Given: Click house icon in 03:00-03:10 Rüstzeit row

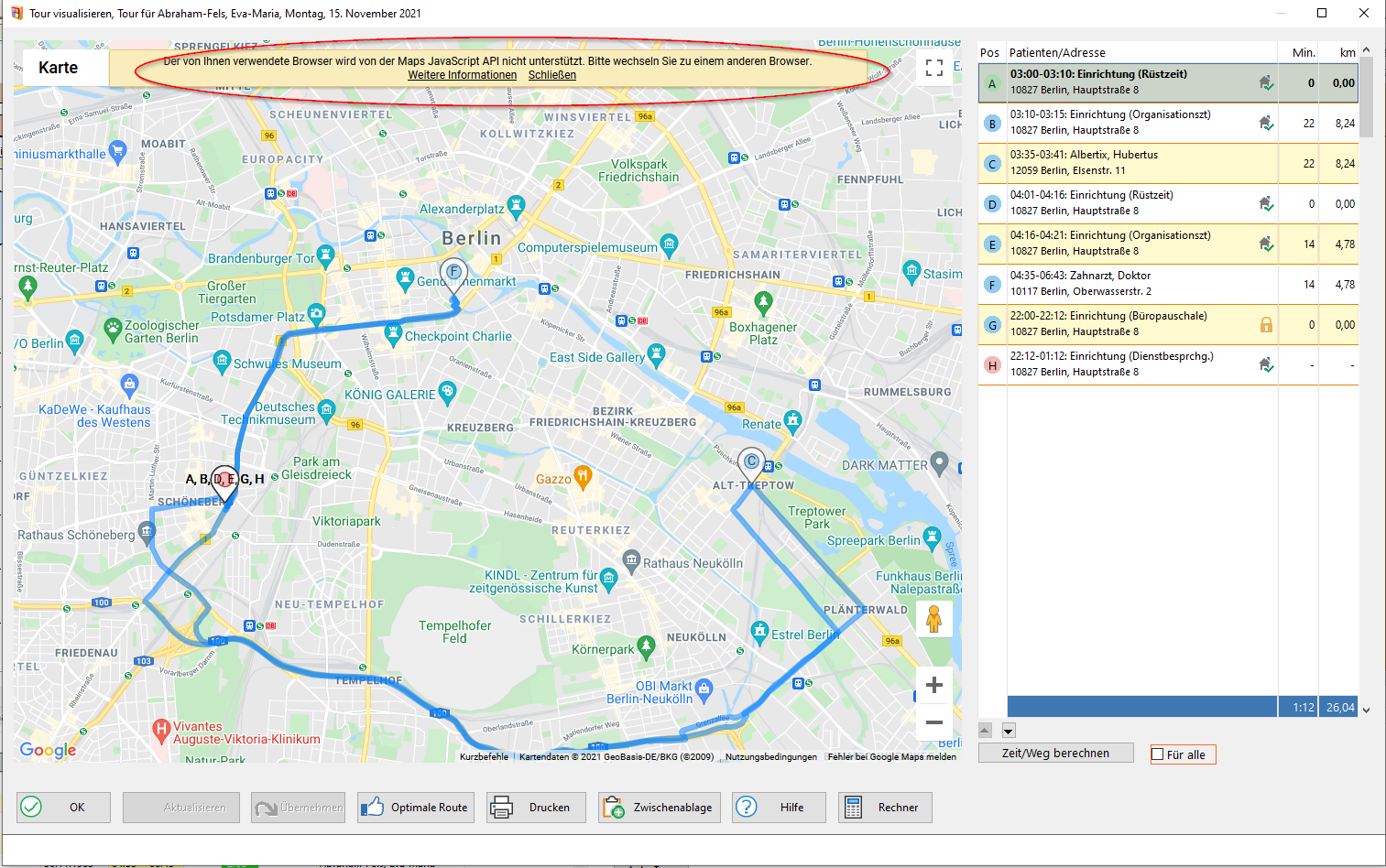Looking at the screenshot, I should point(1266,82).
